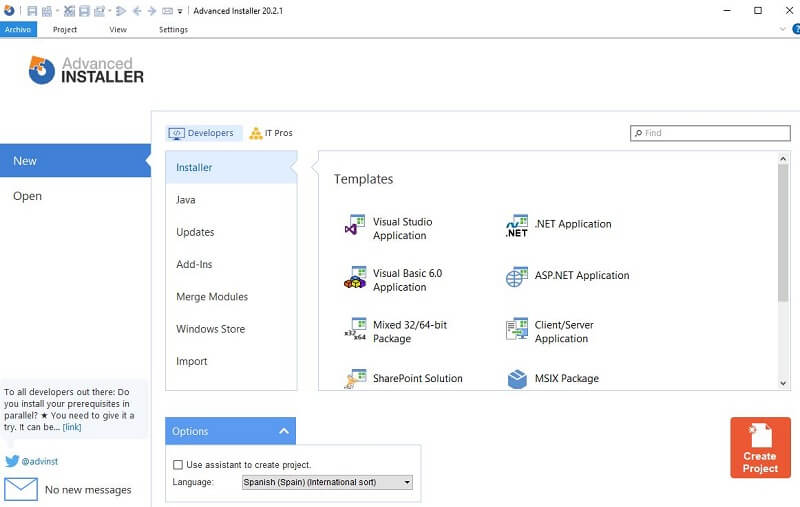
Task: Select the Java category
Action: pos(231,200)
